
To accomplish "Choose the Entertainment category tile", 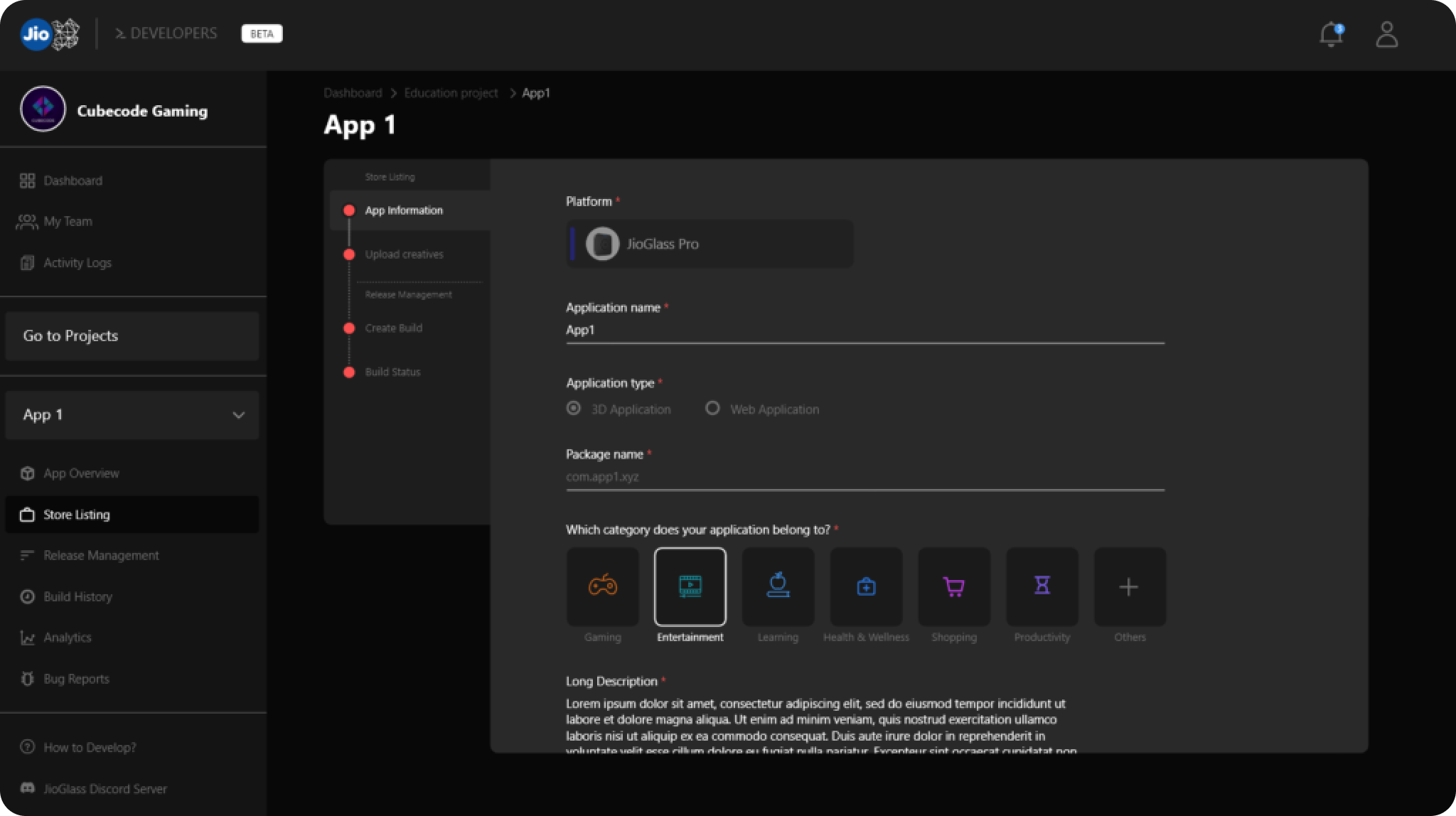I will pyautogui.click(x=690, y=587).
